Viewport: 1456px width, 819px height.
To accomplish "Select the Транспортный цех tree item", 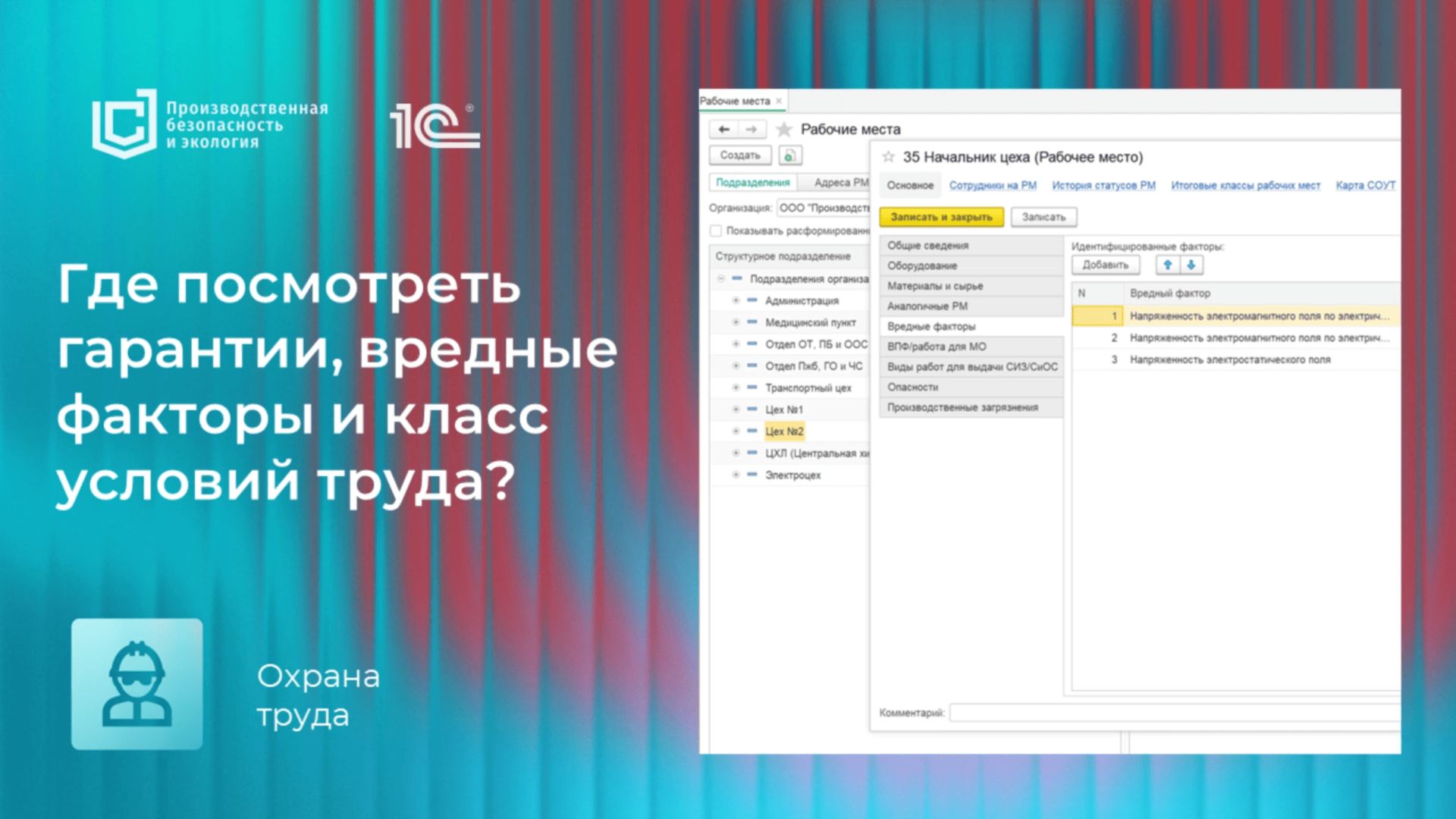I will (808, 388).
